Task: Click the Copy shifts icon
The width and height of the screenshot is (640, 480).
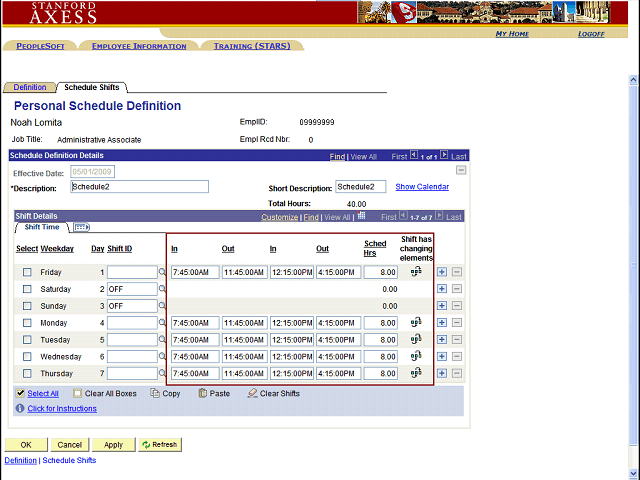Action: [154, 393]
